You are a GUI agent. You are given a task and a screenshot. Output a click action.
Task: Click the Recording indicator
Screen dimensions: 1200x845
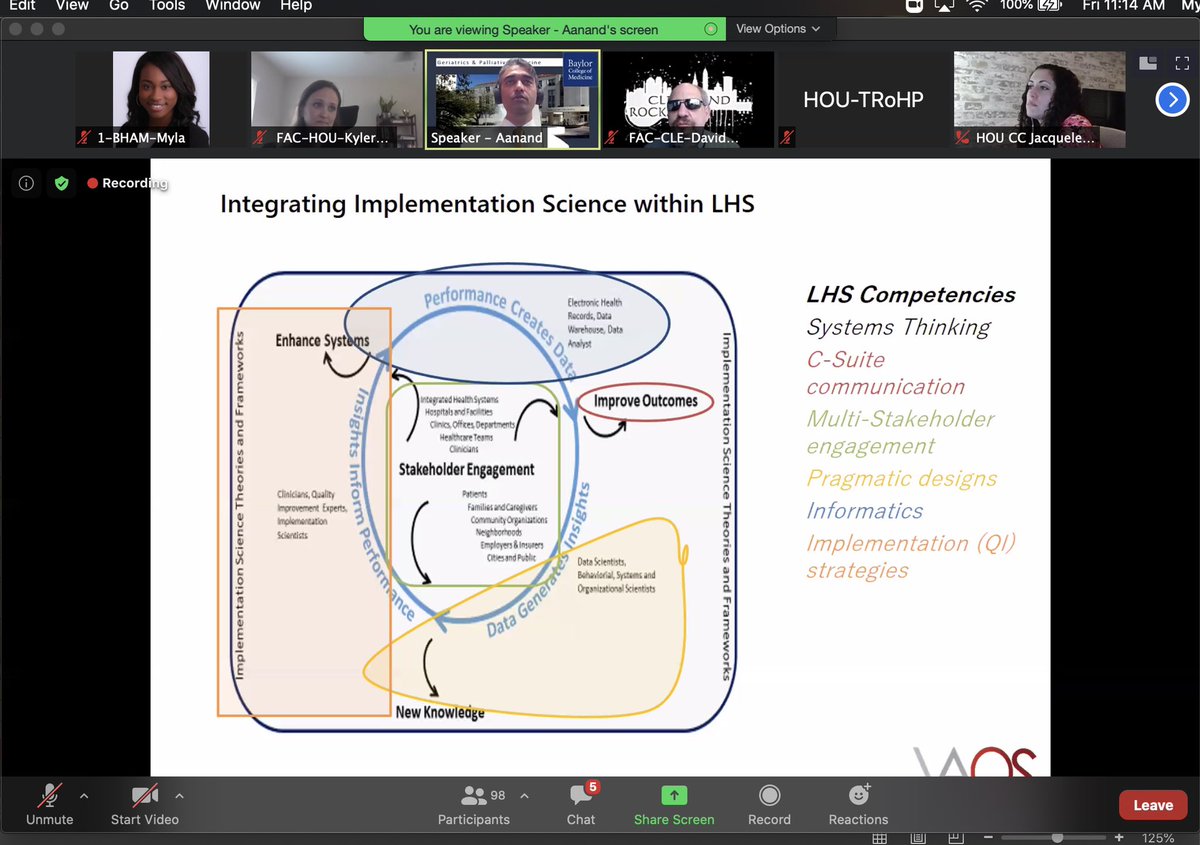tap(127, 183)
